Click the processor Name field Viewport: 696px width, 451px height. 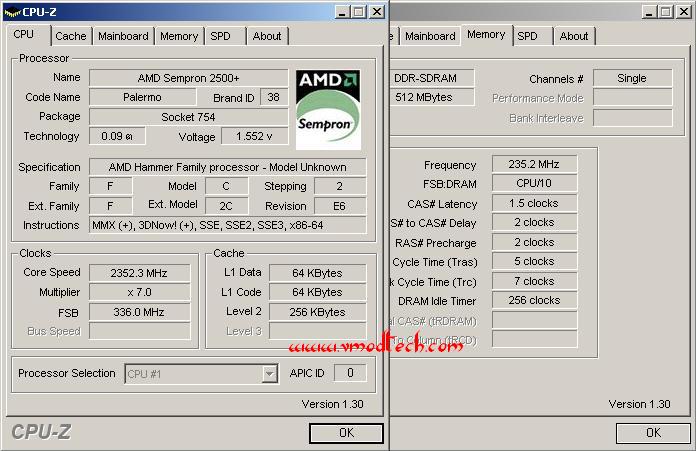(188, 78)
